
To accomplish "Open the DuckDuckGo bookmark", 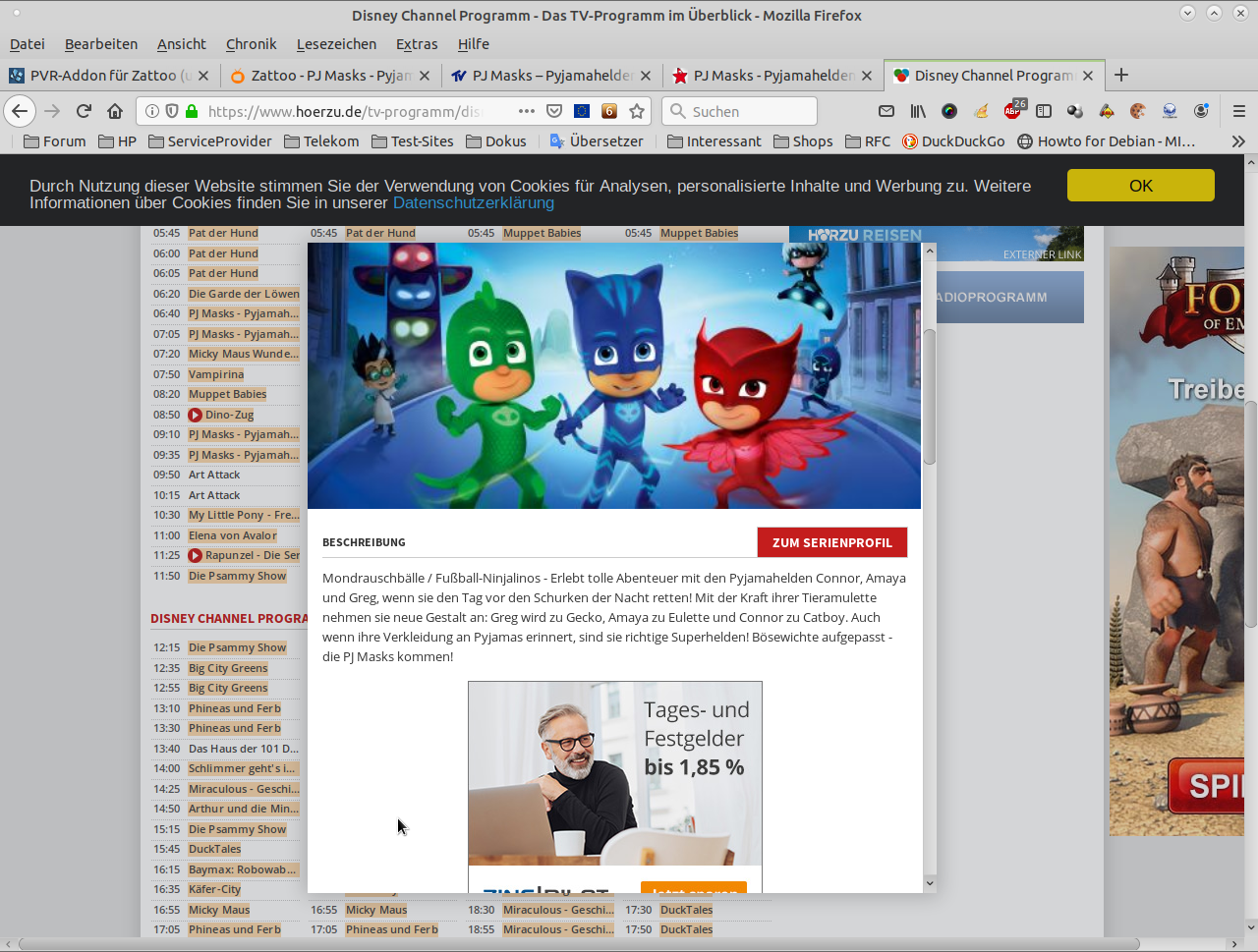I will point(953,141).
